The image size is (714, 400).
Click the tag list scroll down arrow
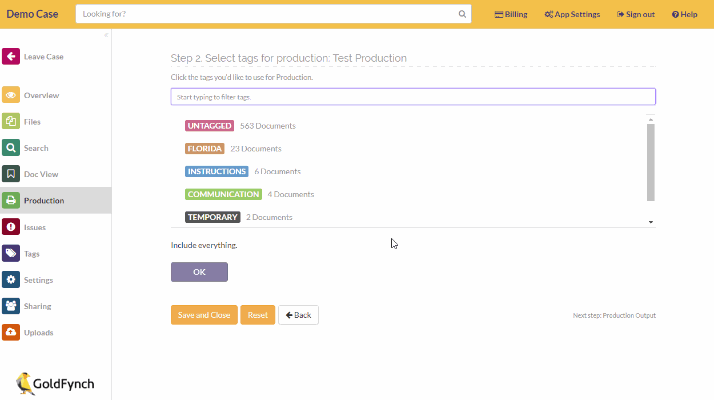coord(651,222)
